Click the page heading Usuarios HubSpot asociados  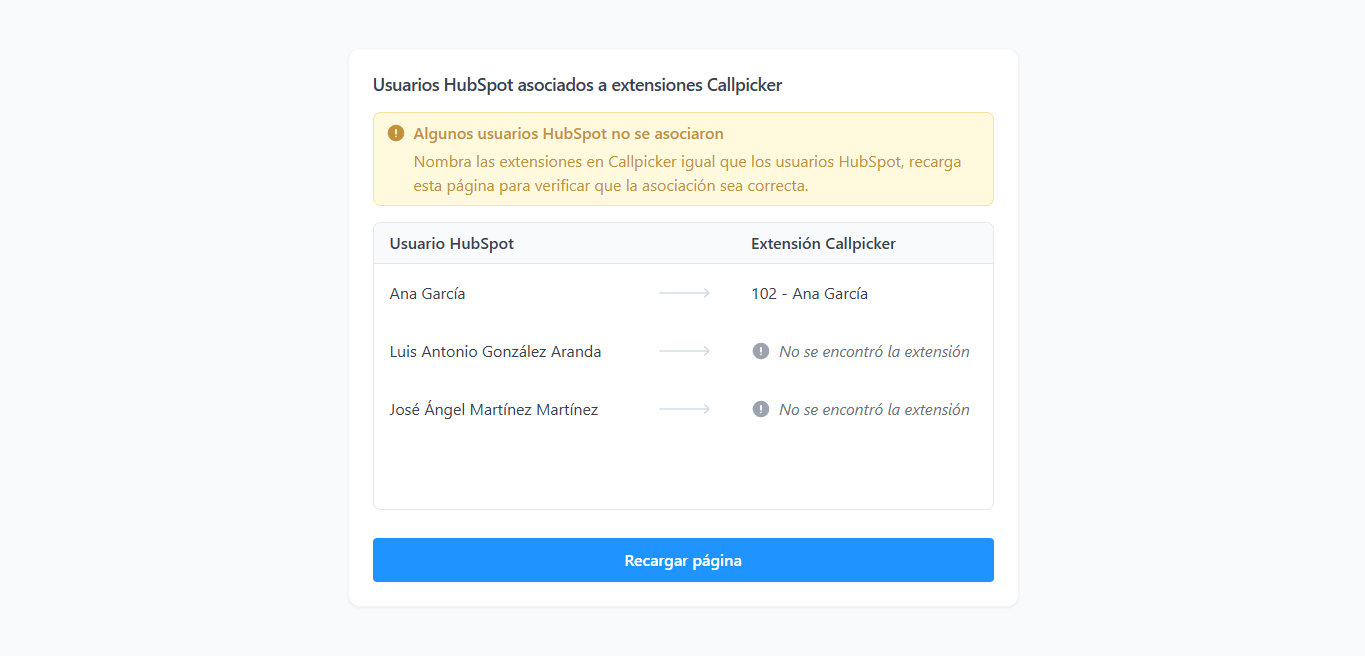click(x=577, y=85)
